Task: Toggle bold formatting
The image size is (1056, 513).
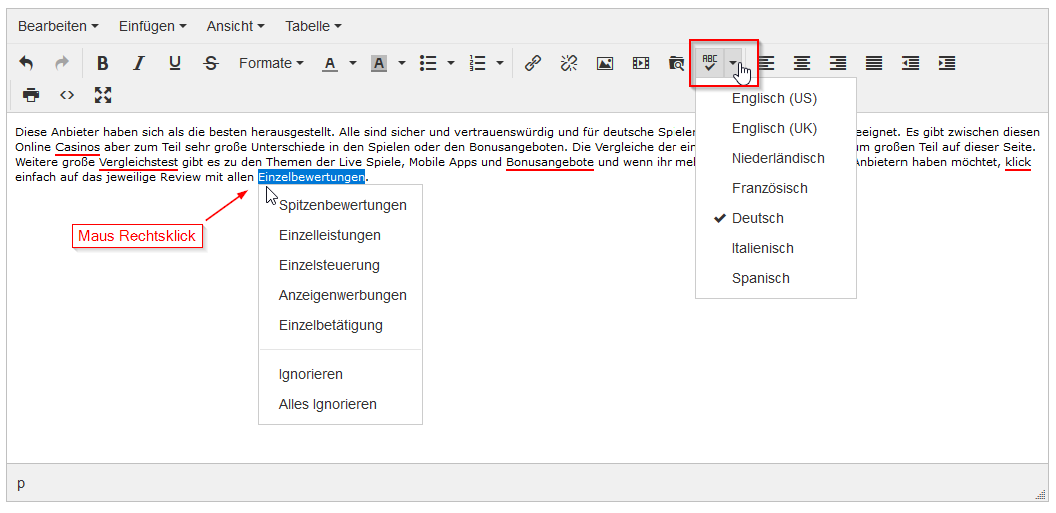Action: click(102, 63)
